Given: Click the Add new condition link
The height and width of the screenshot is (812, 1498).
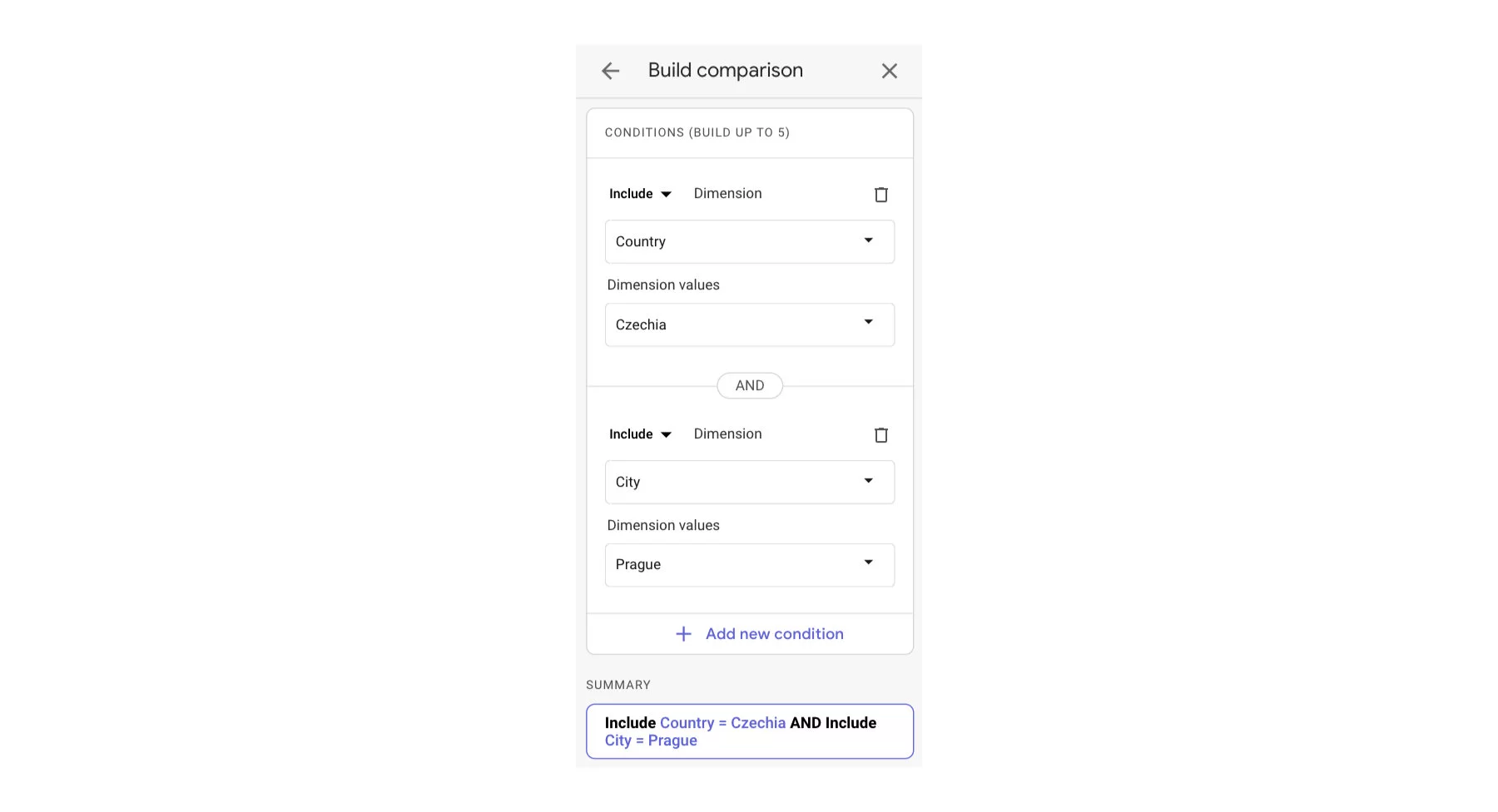Looking at the screenshot, I should click(774, 634).
